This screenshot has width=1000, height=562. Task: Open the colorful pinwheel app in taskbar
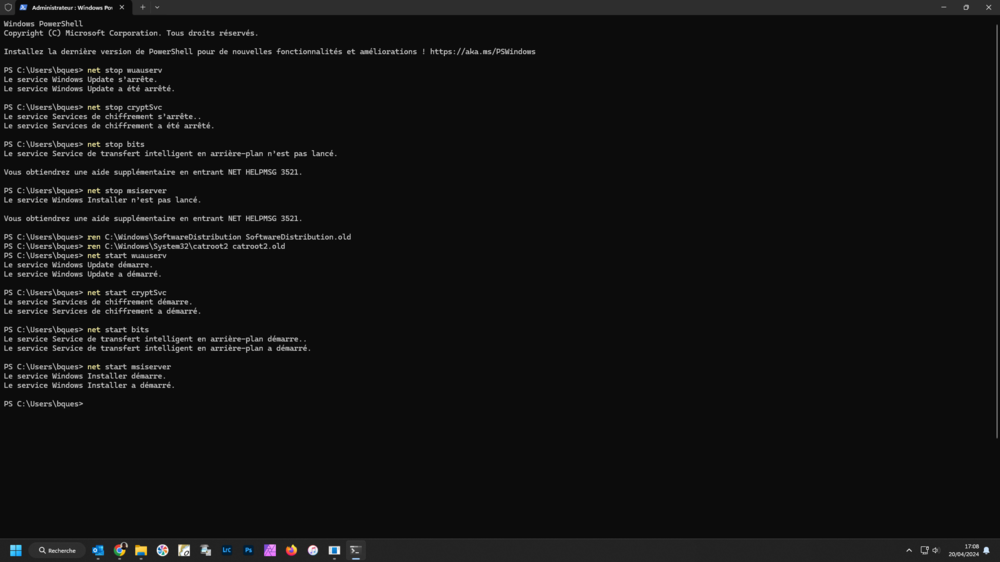coord(163,550)
